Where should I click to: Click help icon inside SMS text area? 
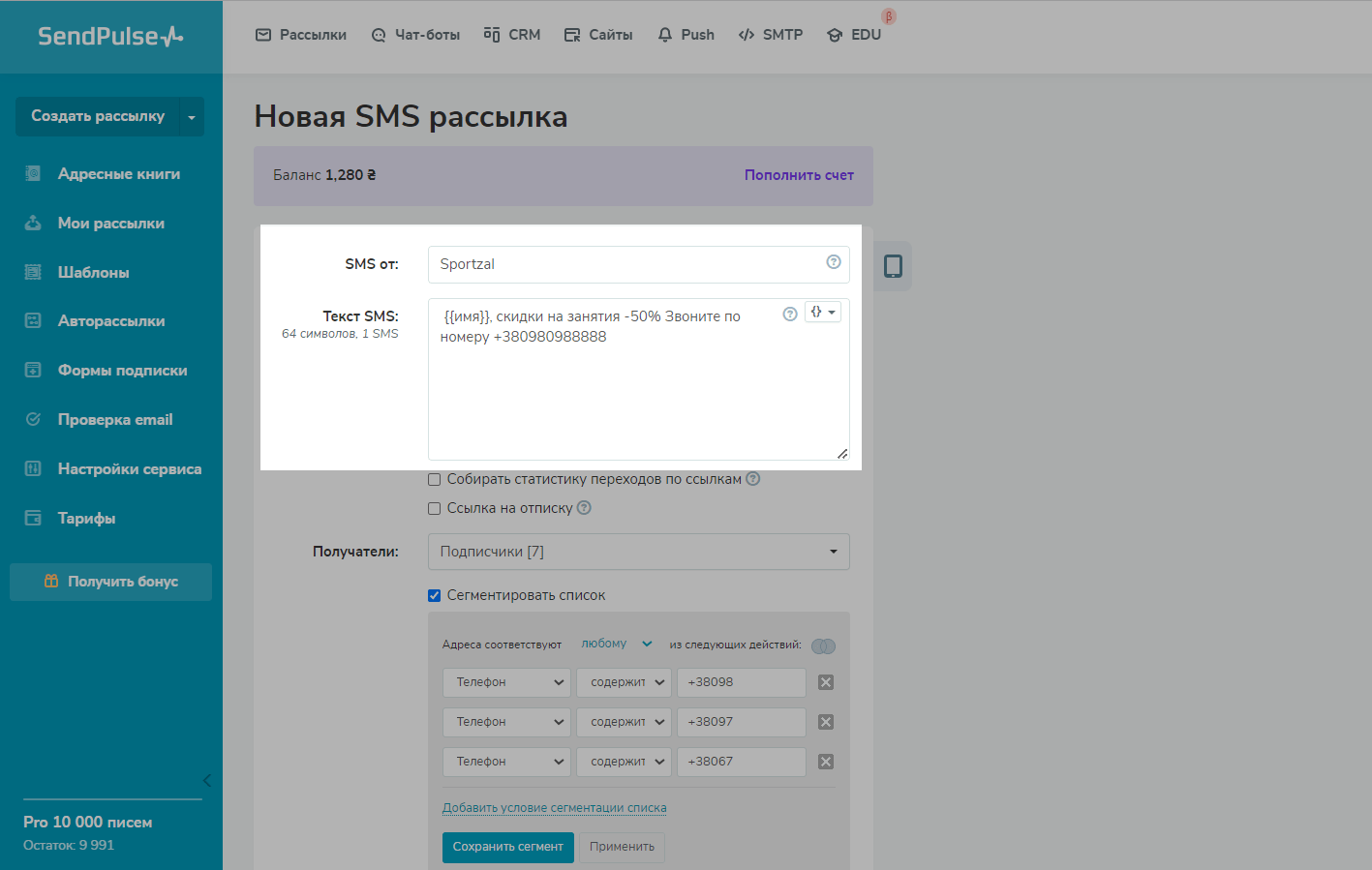(790, 314)
